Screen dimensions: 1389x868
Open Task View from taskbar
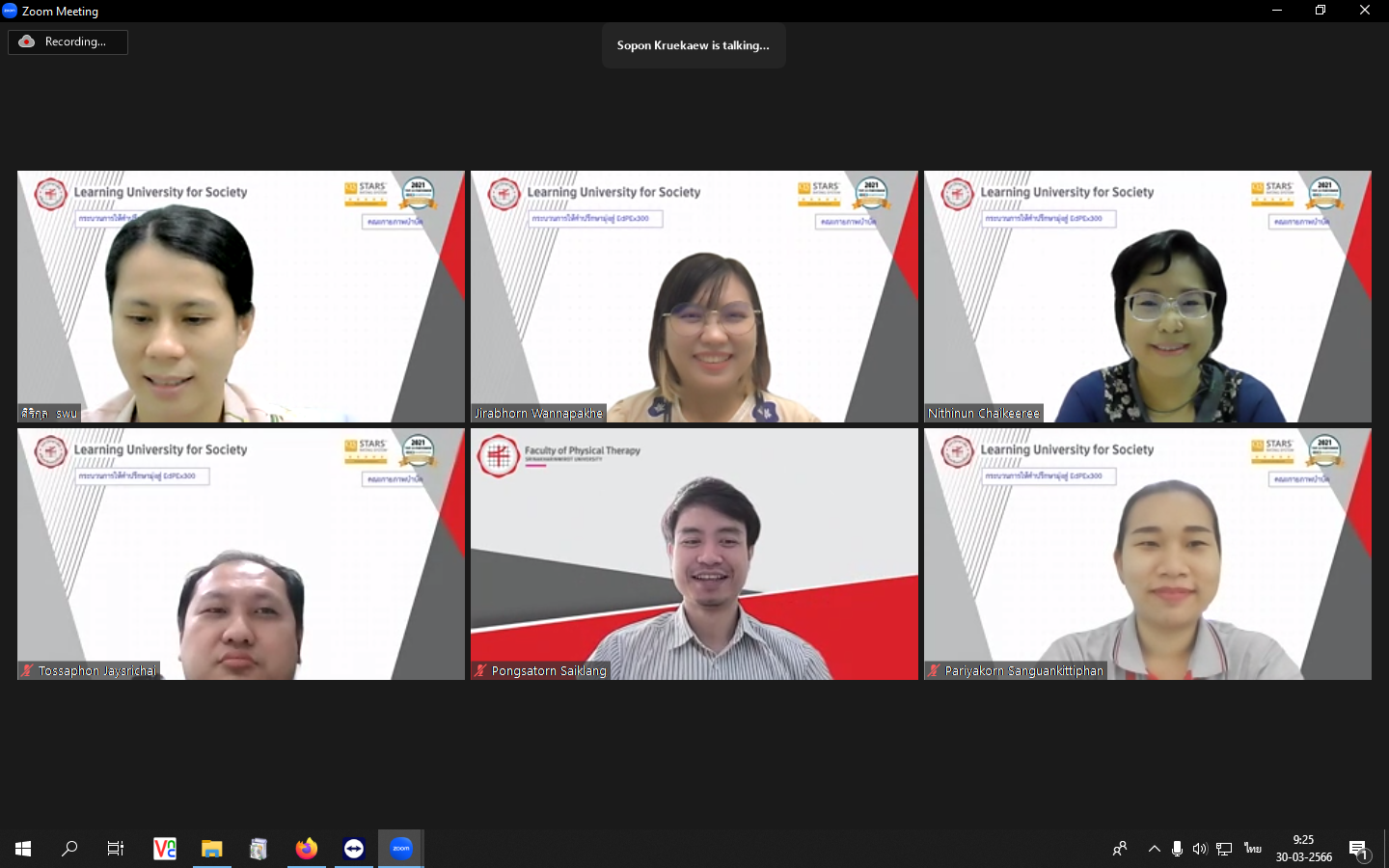tap(116, 849)
